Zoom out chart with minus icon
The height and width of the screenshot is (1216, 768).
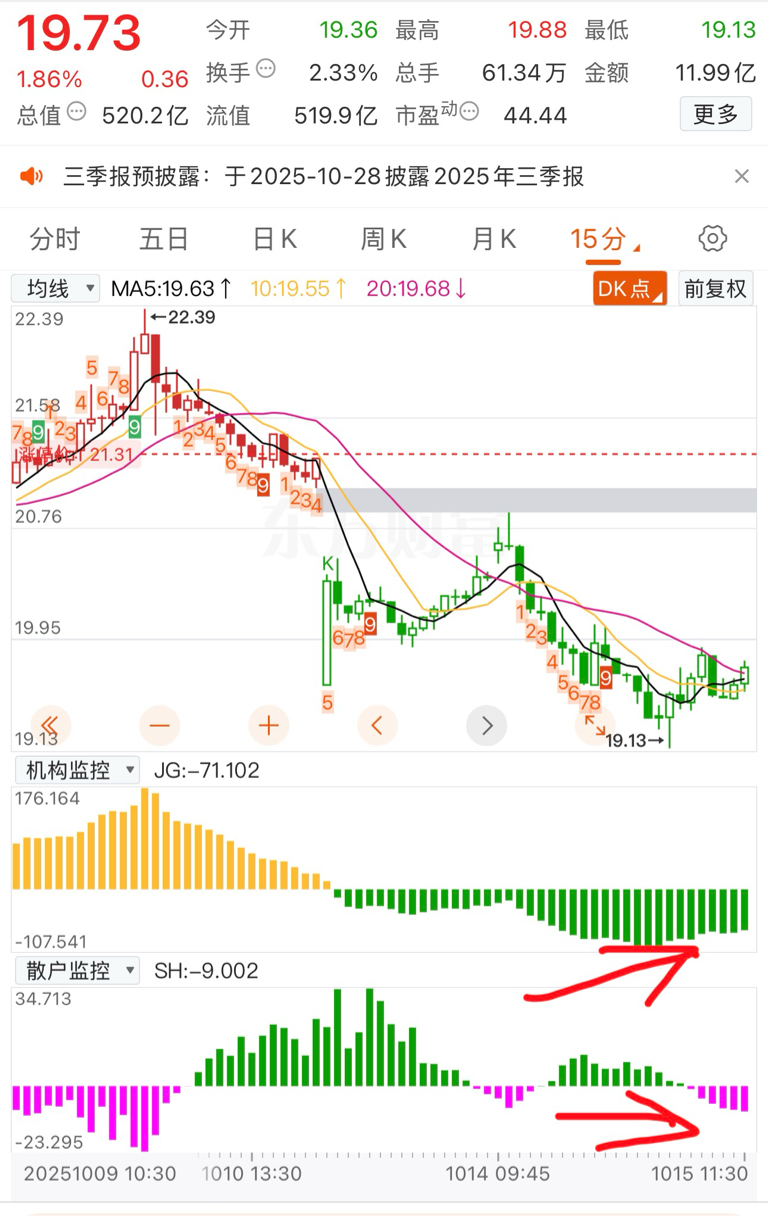pos(160,725)
